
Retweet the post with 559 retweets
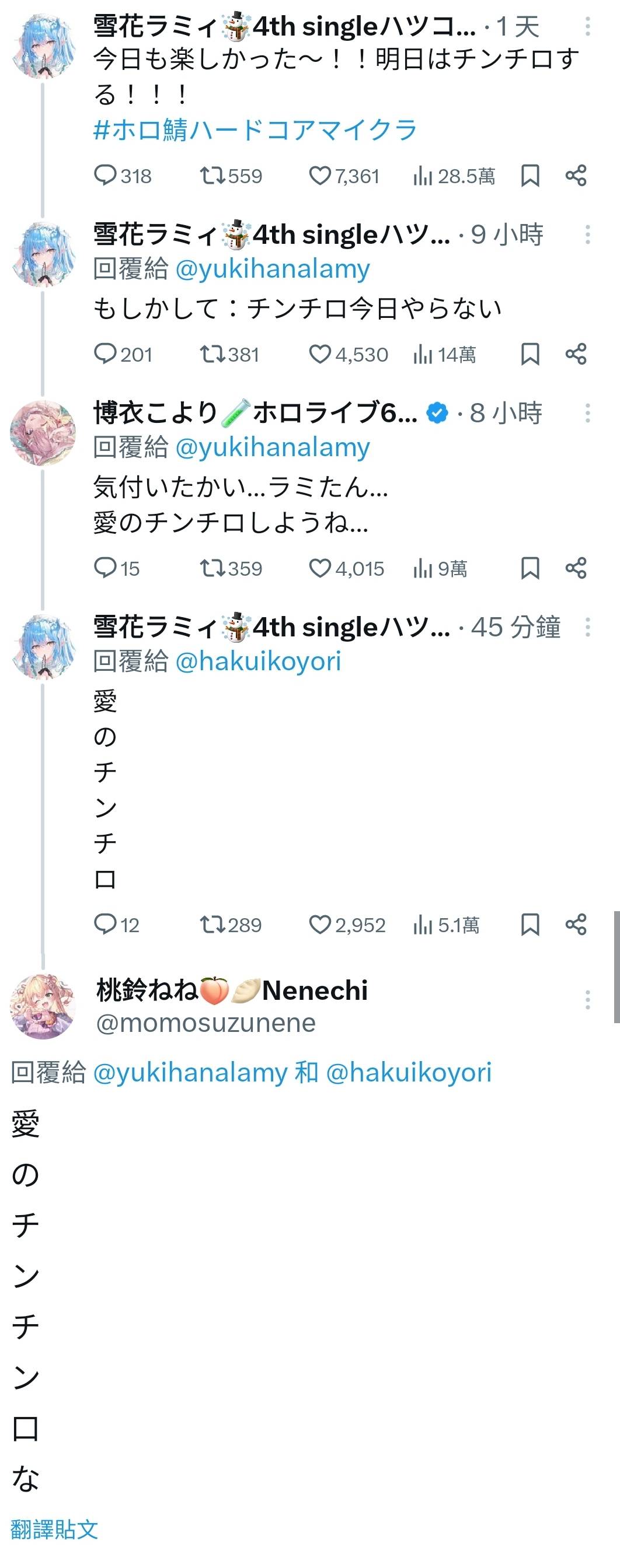(212, 177)
